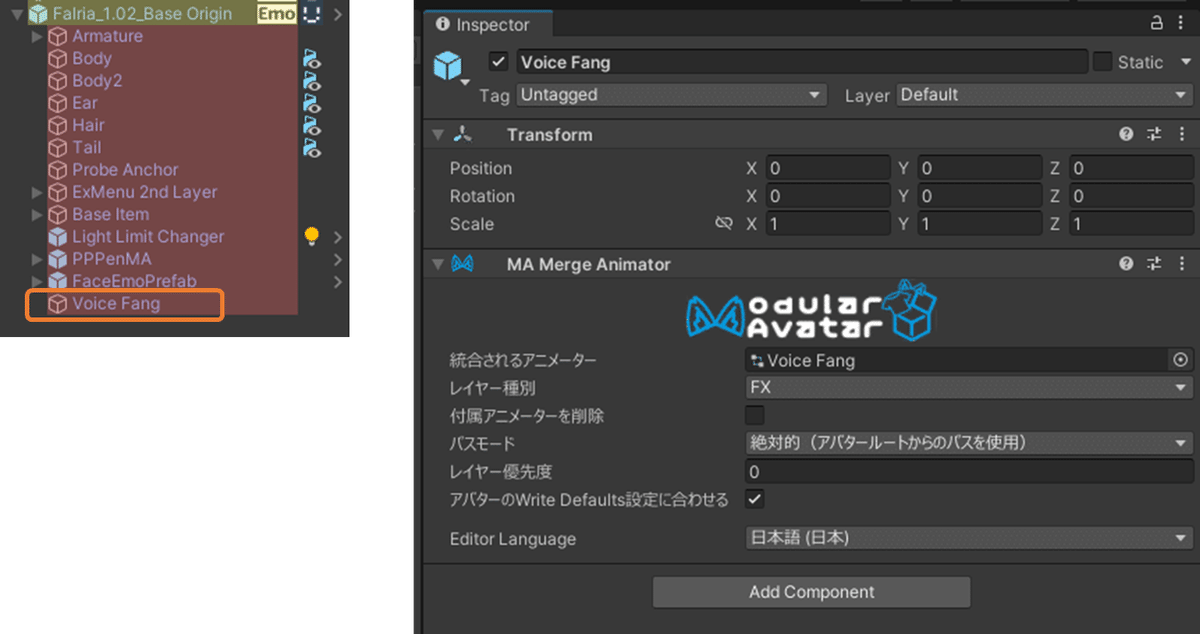Open Transform component three-dot menu
The width and height of the screenshot is (1200, 634).
click(x=1181, y=134)
